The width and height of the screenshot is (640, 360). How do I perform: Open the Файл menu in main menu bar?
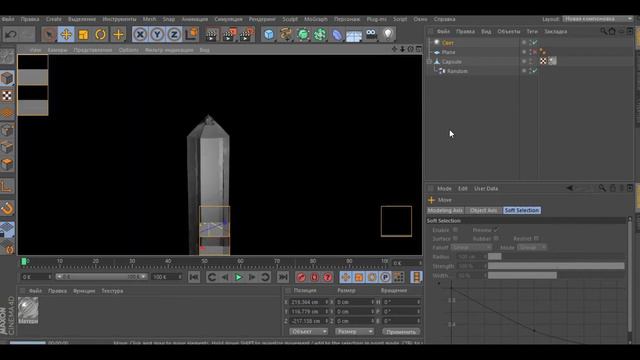8,19
